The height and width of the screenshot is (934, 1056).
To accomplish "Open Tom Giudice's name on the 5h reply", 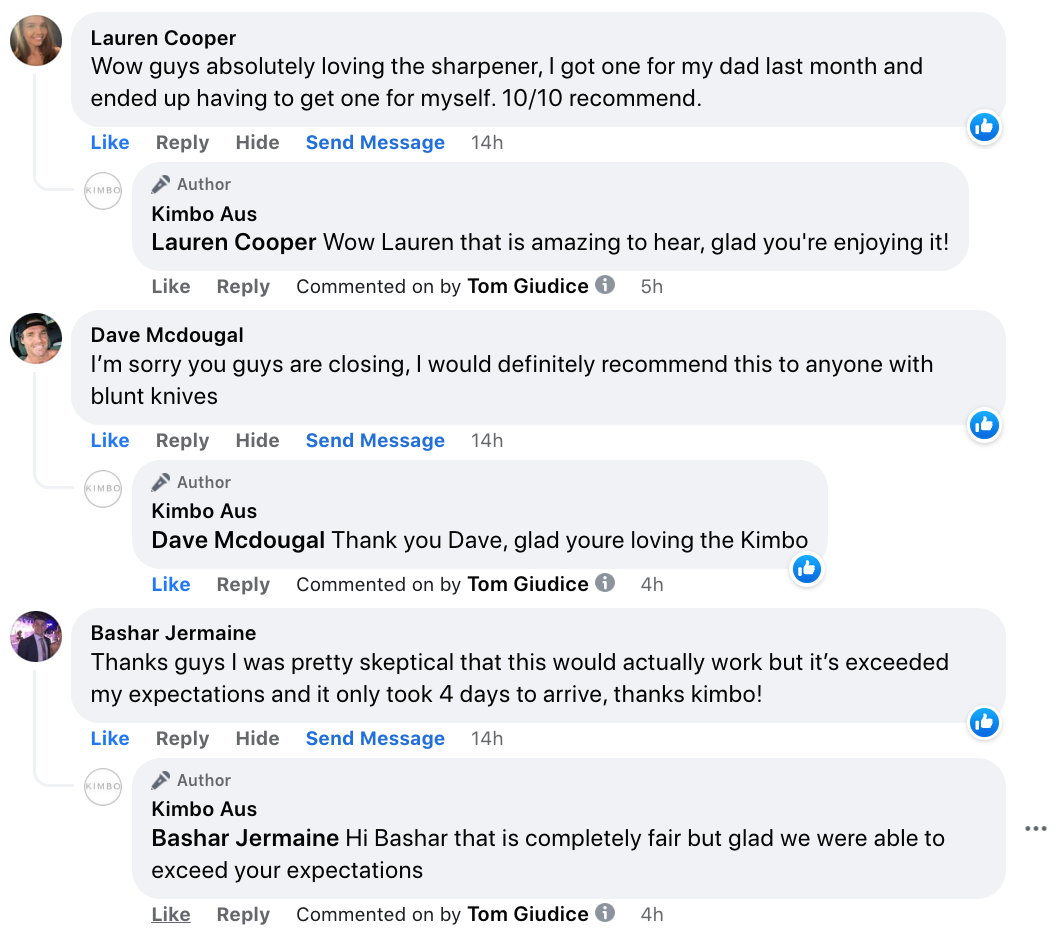I will pyautogui.click(x=528, y=287).
